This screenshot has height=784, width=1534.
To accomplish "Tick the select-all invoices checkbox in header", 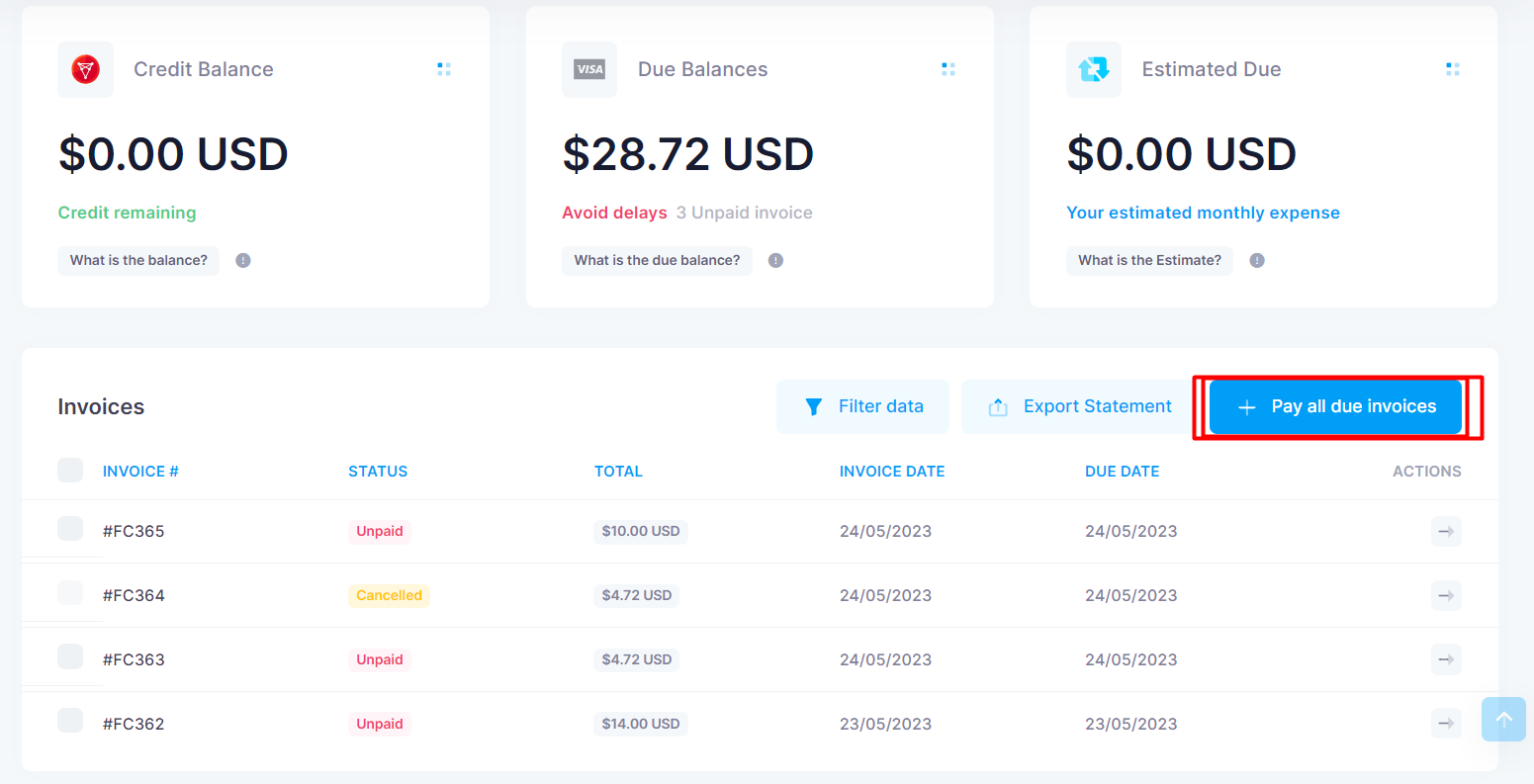I will 70,471.
